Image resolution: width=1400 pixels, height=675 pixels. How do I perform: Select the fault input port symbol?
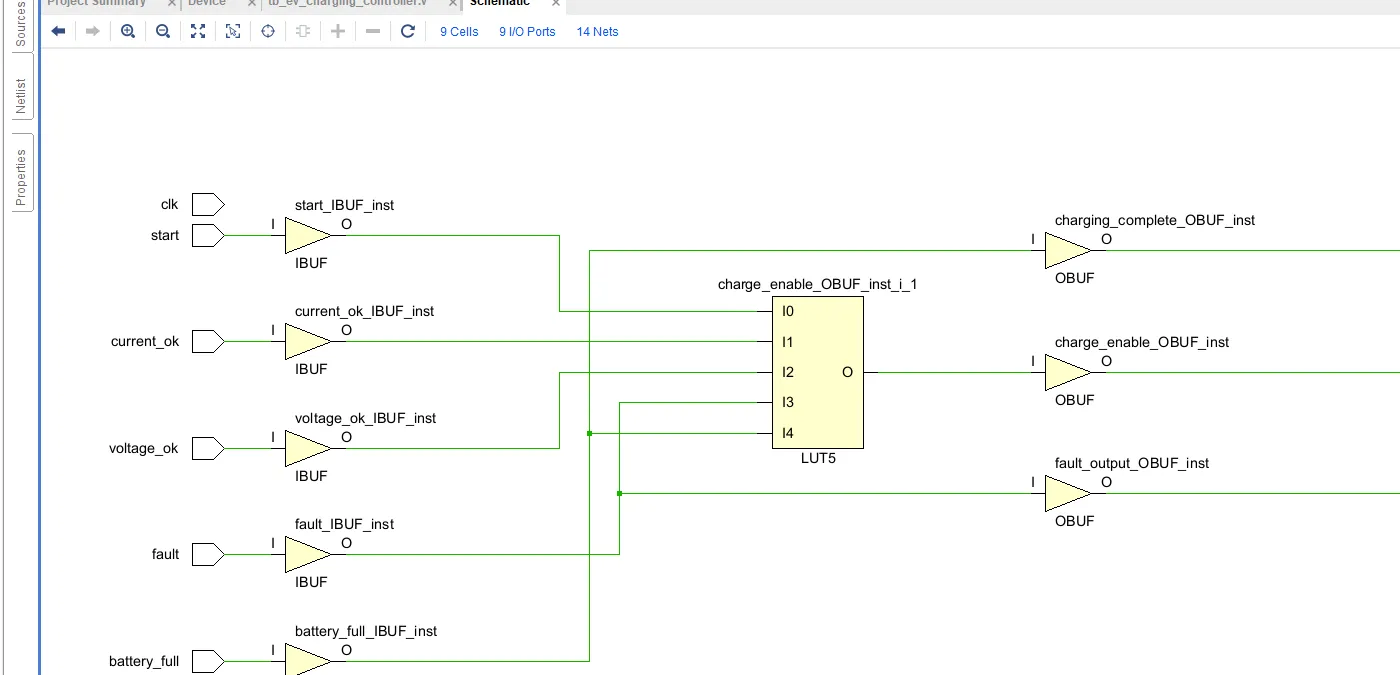click(208, 555)
